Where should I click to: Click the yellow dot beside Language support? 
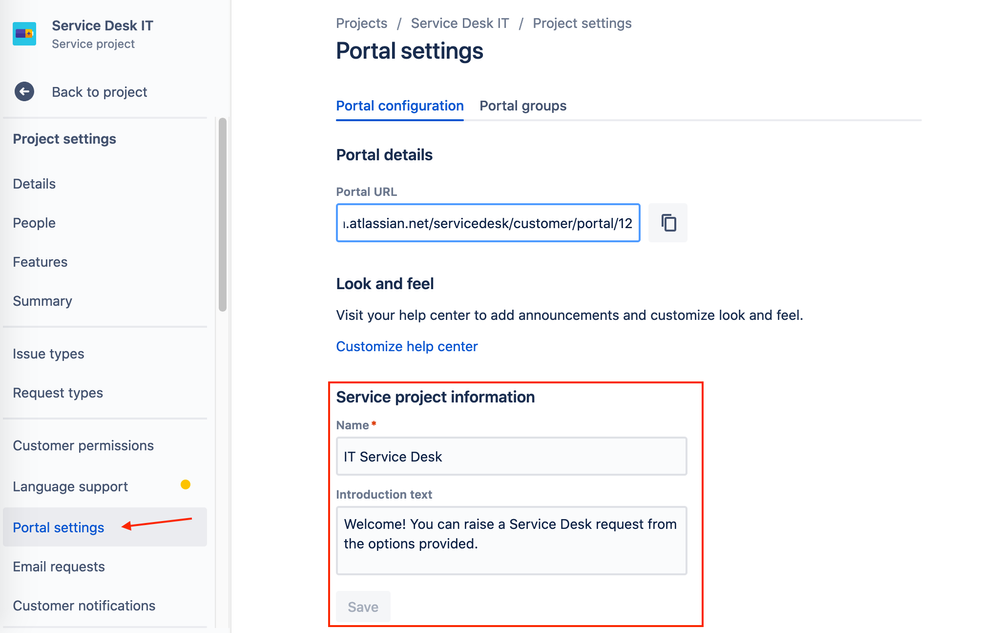(185, 485)
